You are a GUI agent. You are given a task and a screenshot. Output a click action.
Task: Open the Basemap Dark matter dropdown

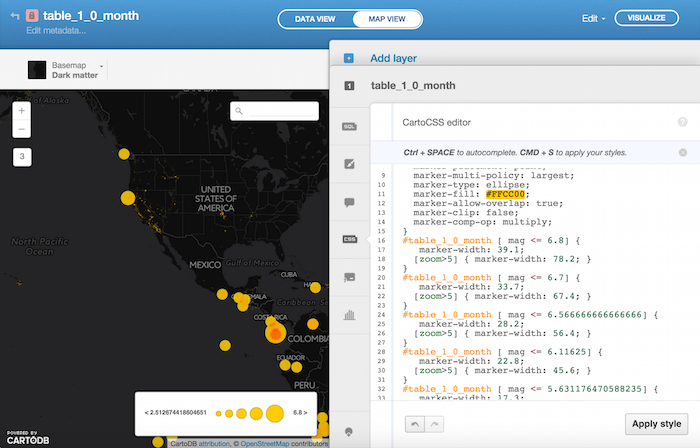click(x=67, y=70)
